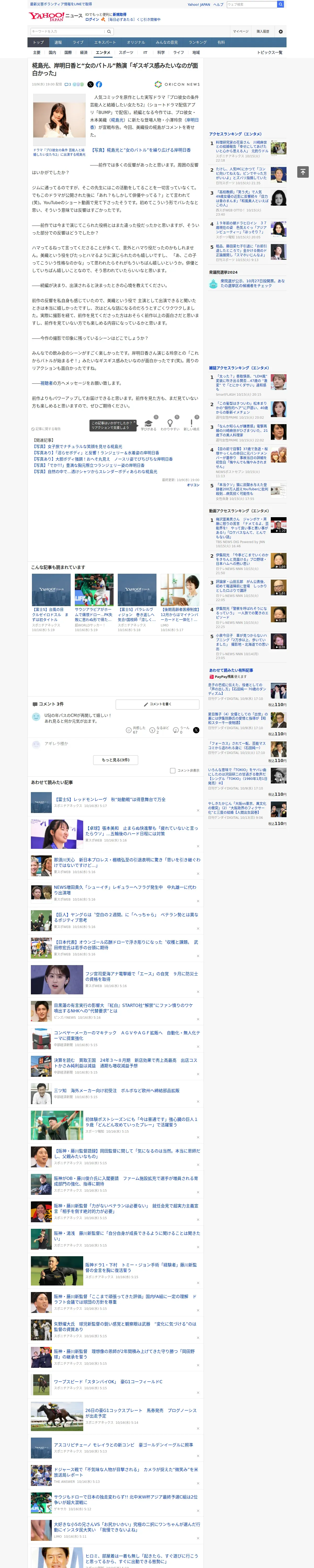Click the コメントを書く button
Viewport: 314px width, 1568px height.
pos(157,704)
